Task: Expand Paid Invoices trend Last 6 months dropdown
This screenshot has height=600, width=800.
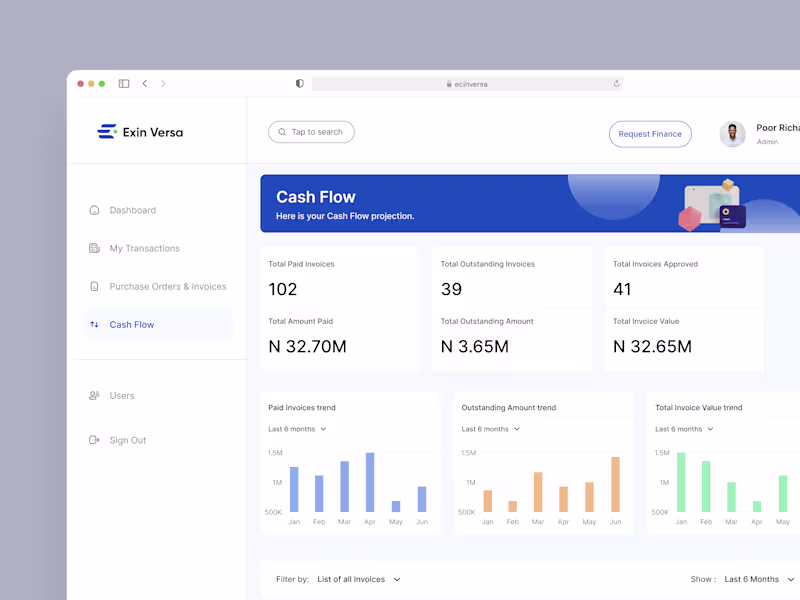Action: pos(297,429)
